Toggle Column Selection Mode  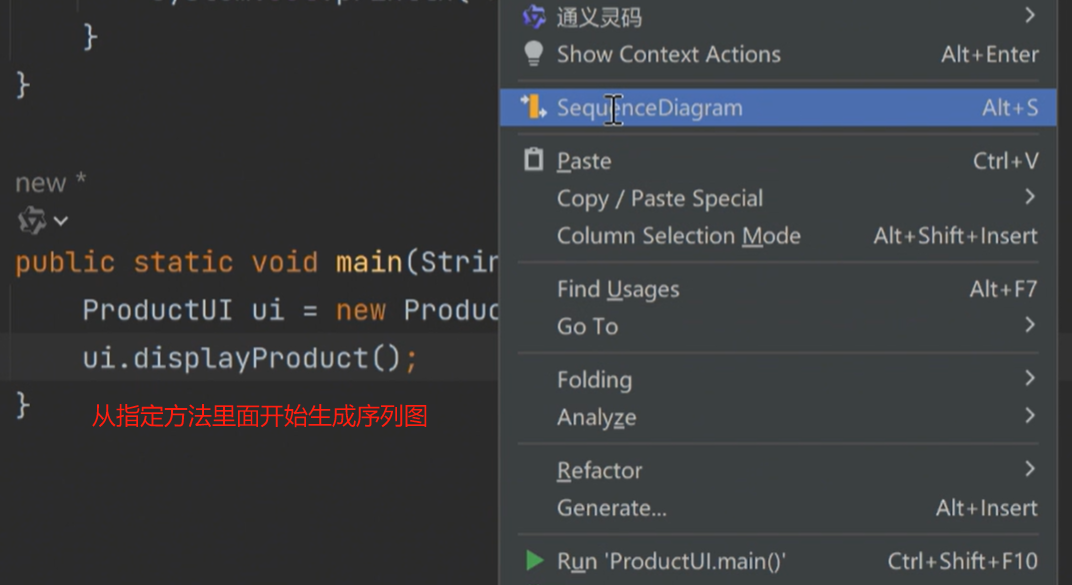click(678, 236)
